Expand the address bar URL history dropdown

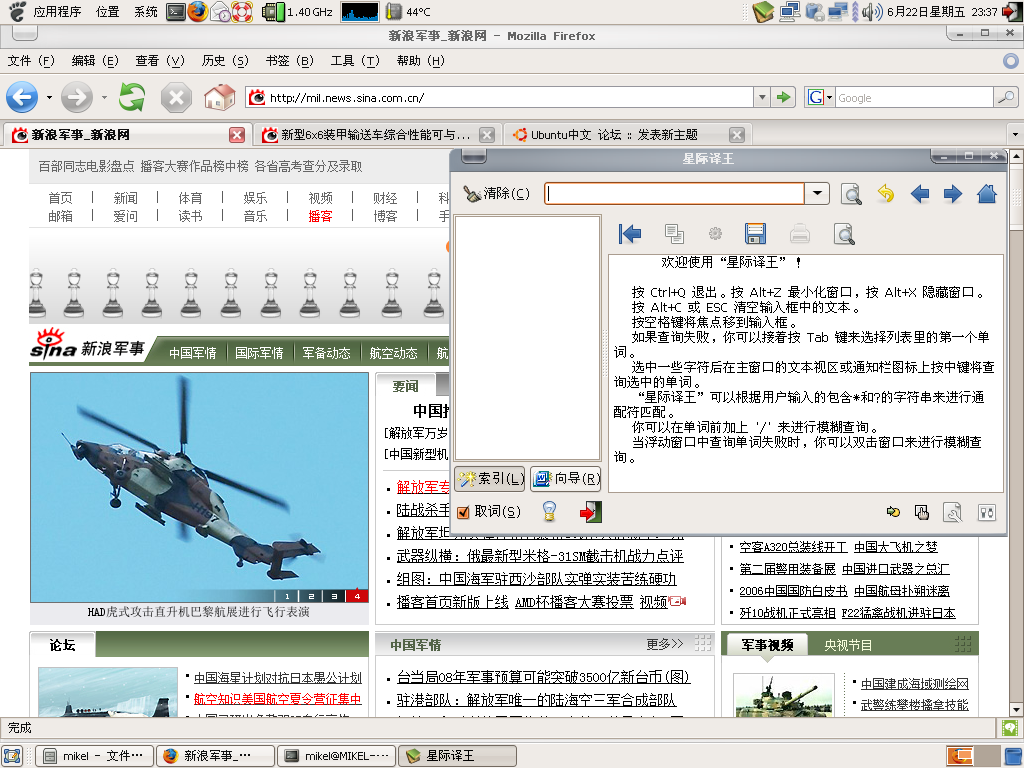click(761, 97)
